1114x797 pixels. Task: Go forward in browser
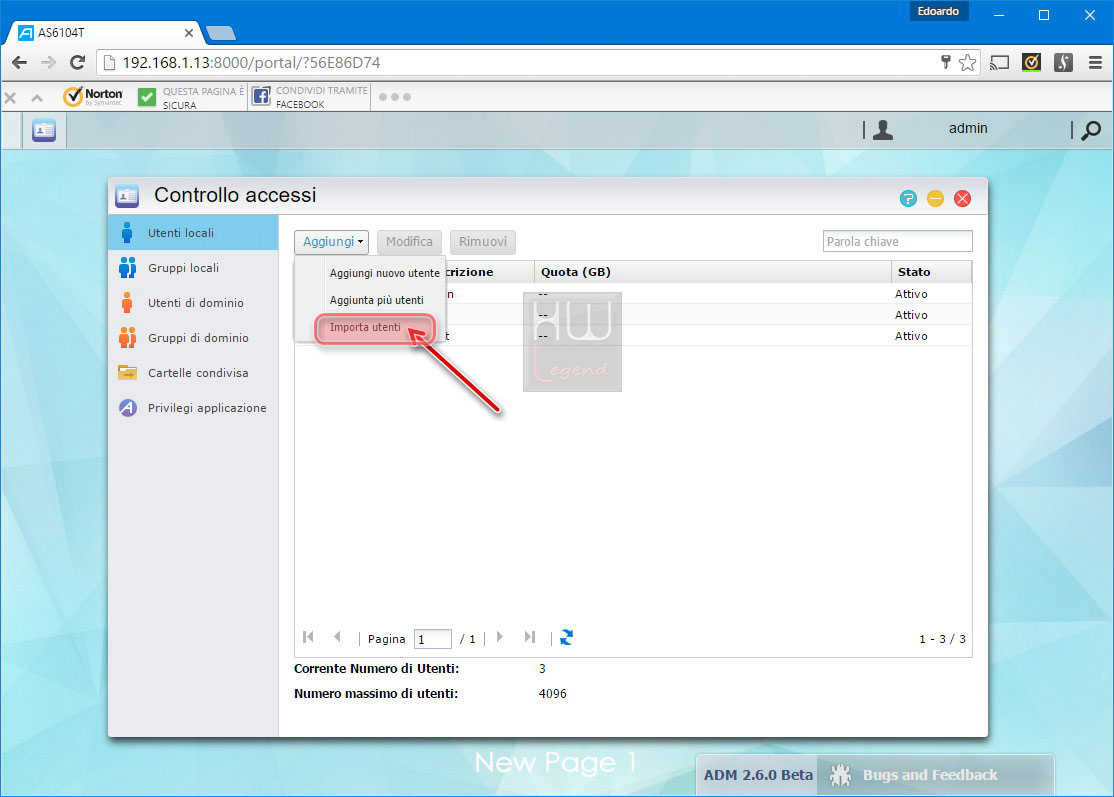click(48, 63)
